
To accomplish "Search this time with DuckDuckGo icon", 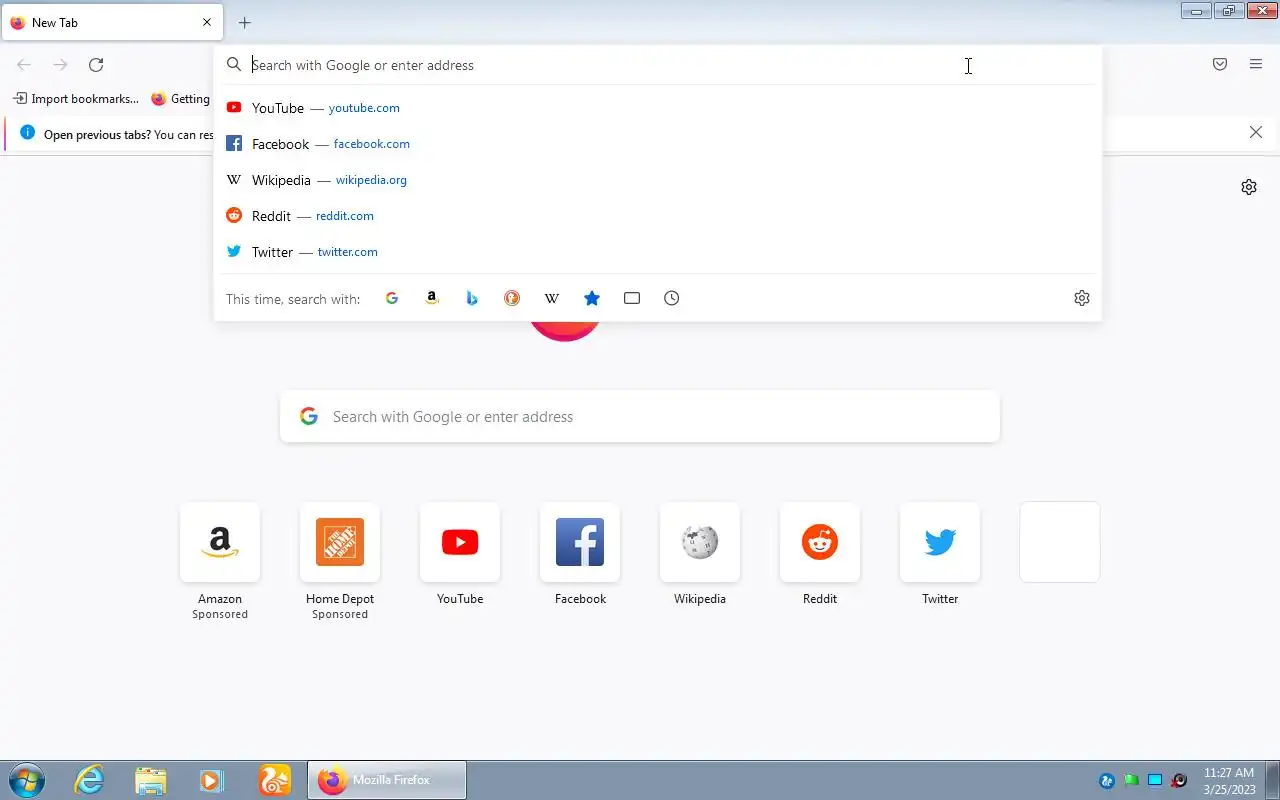I will 512,298.
